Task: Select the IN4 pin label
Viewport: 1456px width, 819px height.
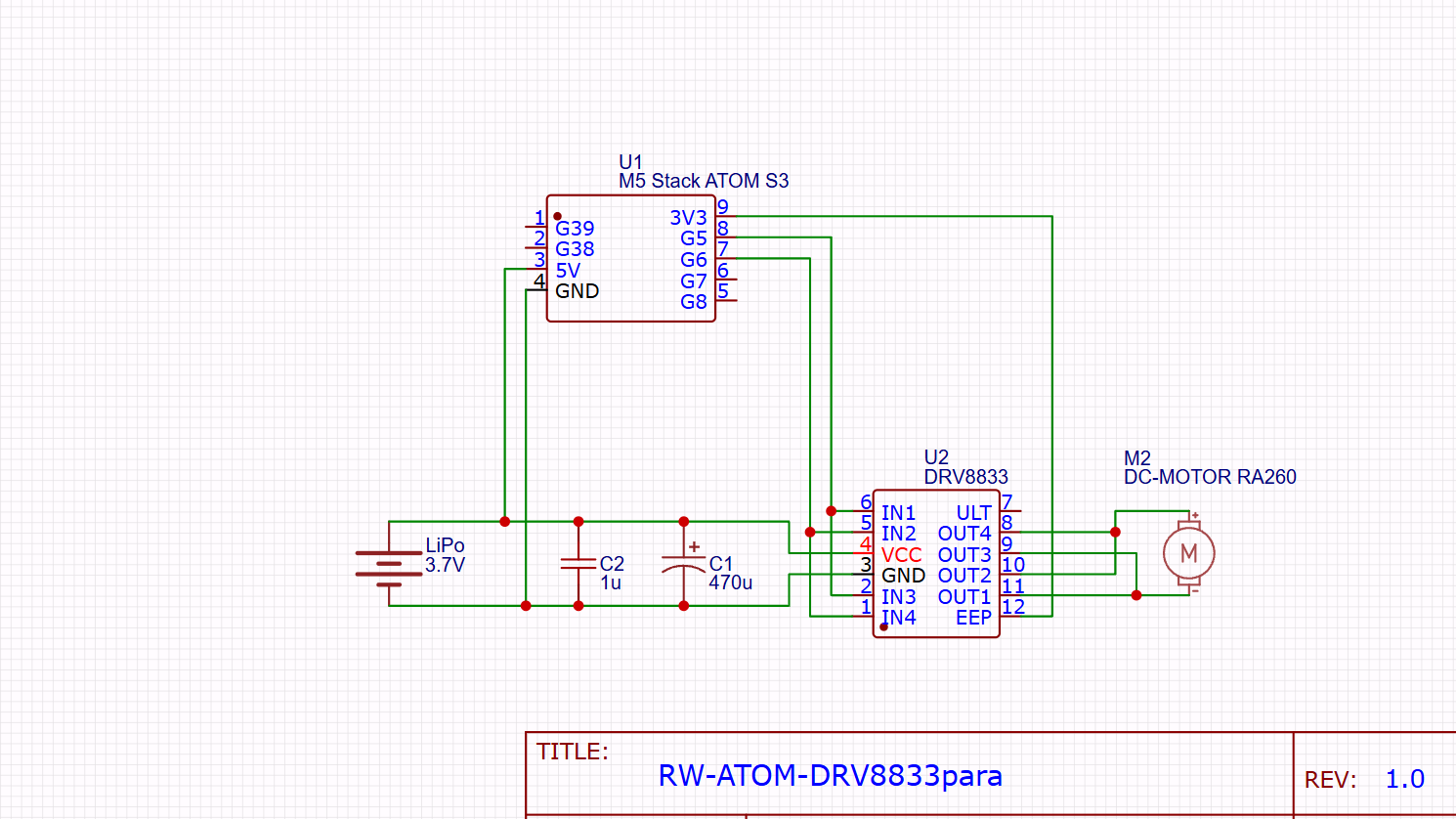Action: tap(898, 618)
